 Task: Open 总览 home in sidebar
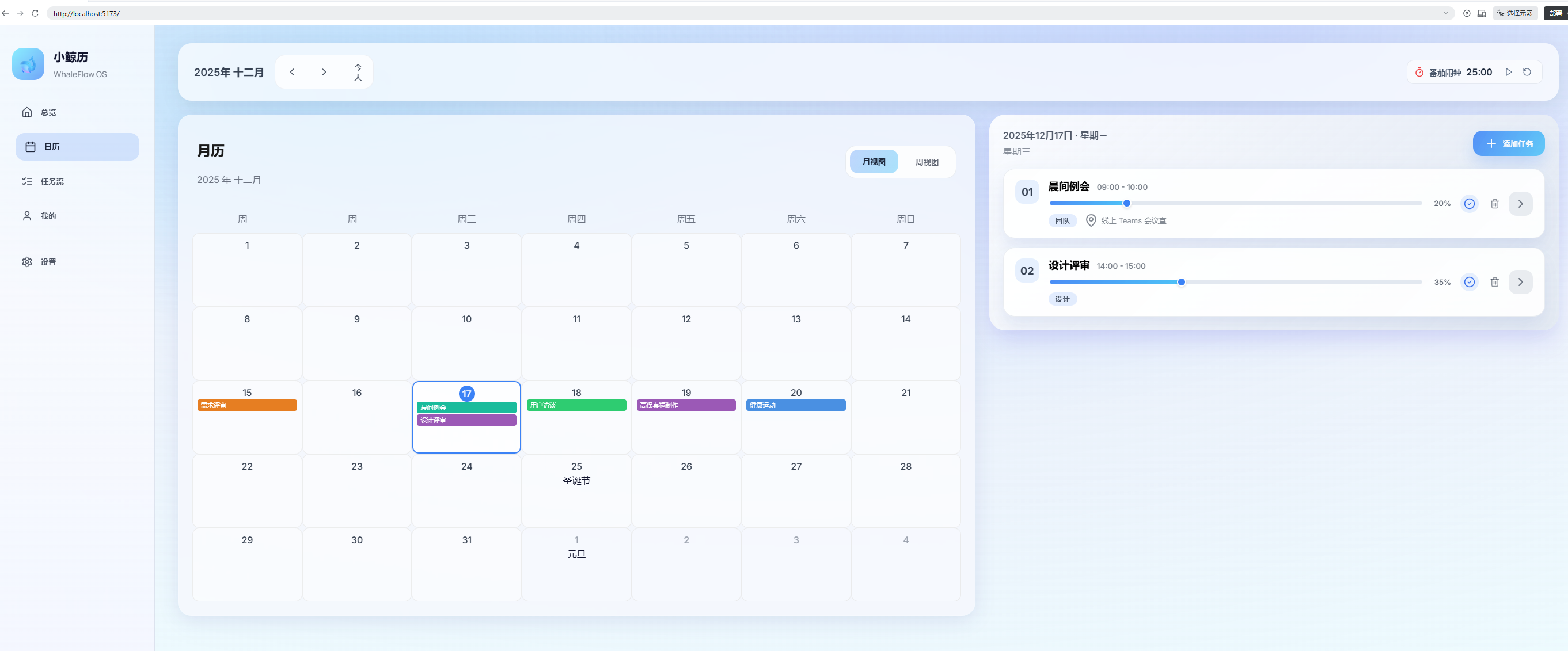click(x=47, y=113)
